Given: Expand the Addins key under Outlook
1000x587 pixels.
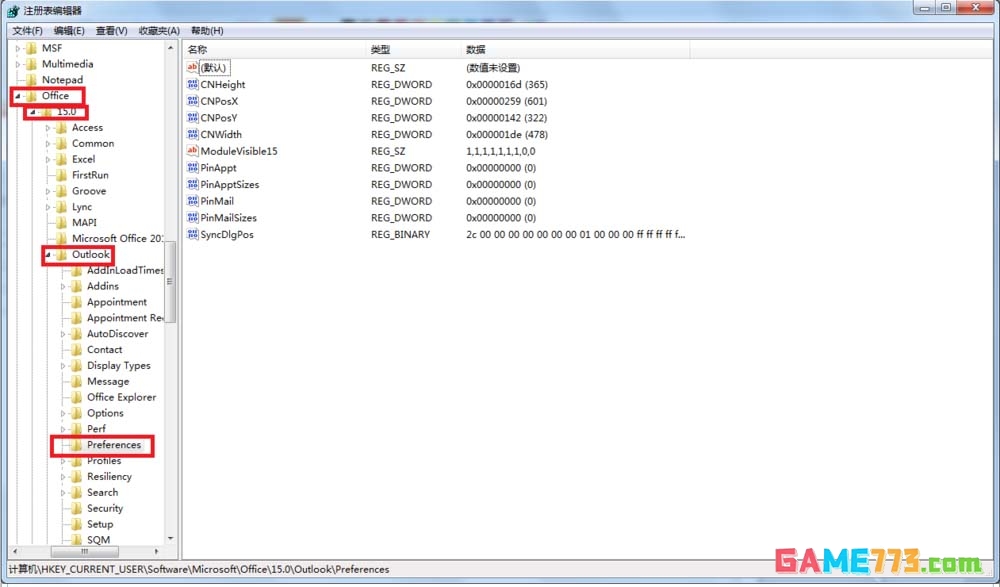Looking at the screenshot, I should 63,286.
